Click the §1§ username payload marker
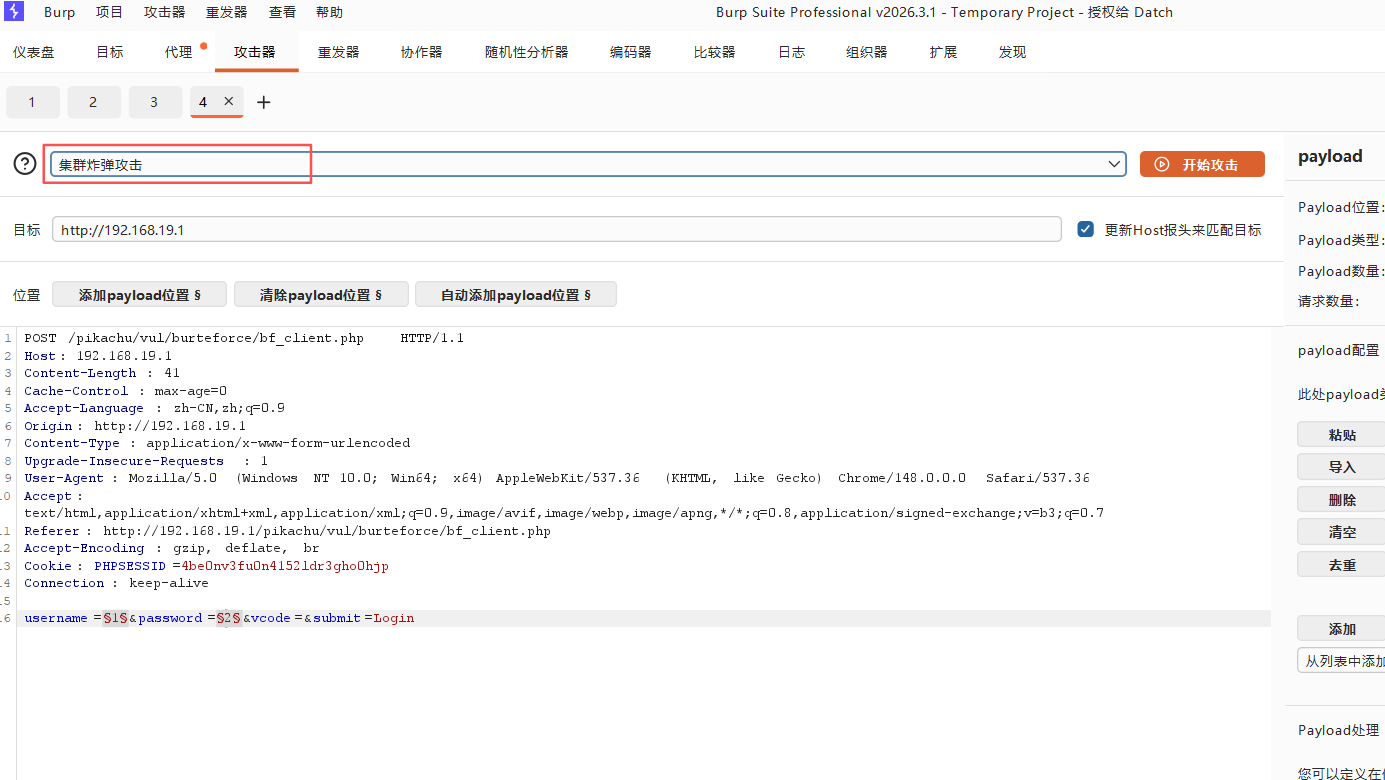1385x780 pixels. [x=115, y=618]
